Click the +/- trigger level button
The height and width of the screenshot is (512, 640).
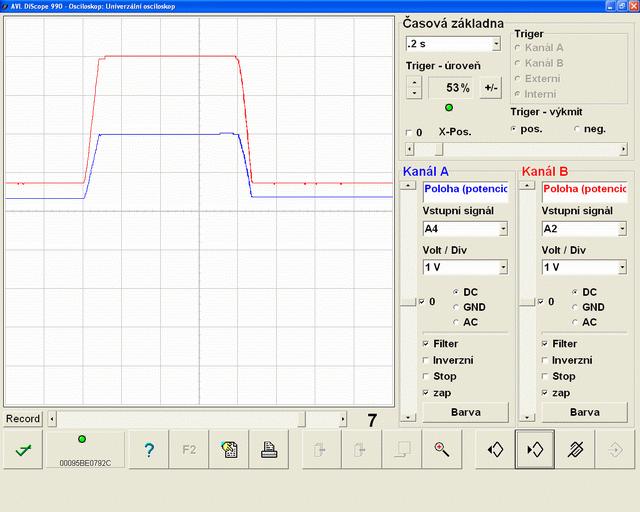(x=490, y=88)
